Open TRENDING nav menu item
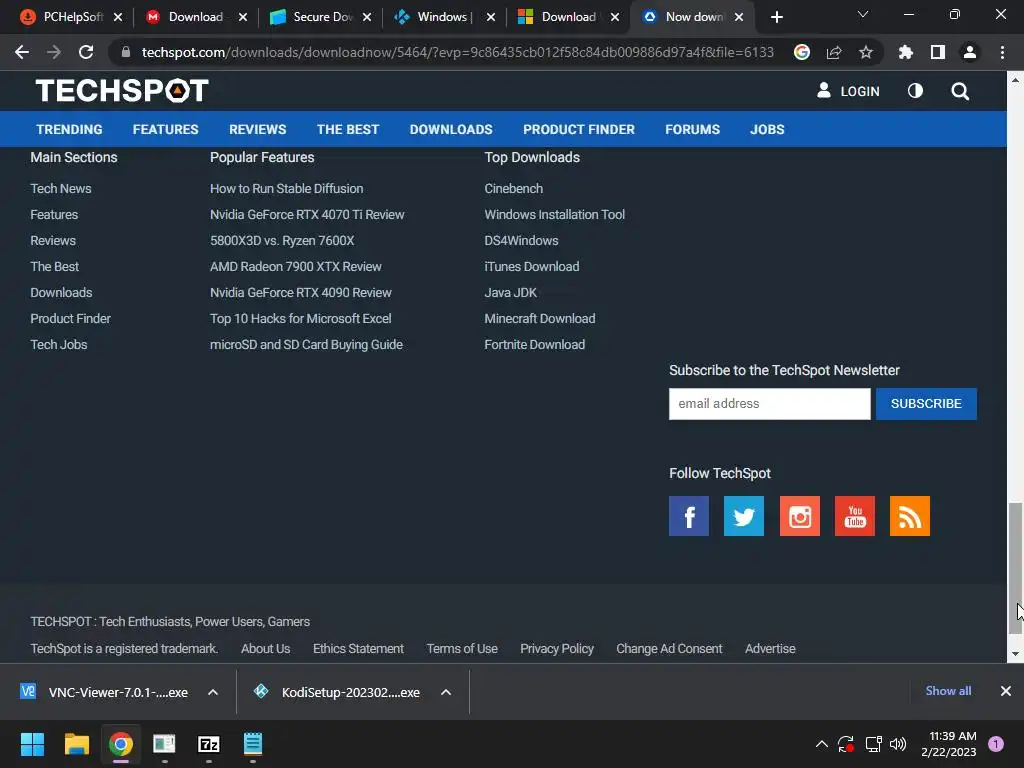 point(69,129)
